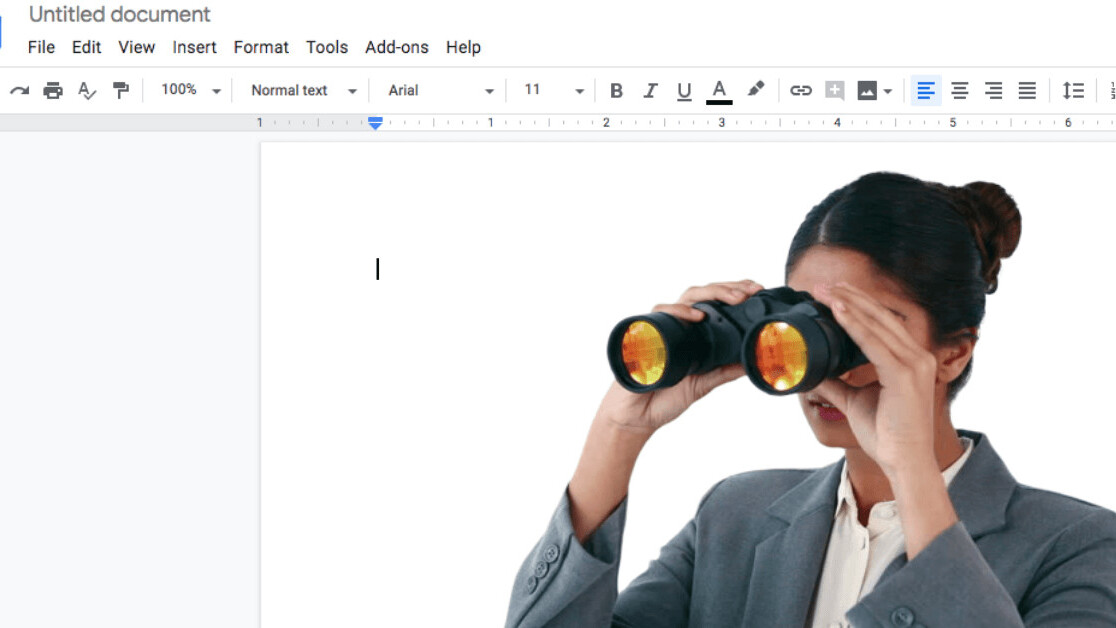Open the Format menu

pyautogui.click(x=261, y=47)
